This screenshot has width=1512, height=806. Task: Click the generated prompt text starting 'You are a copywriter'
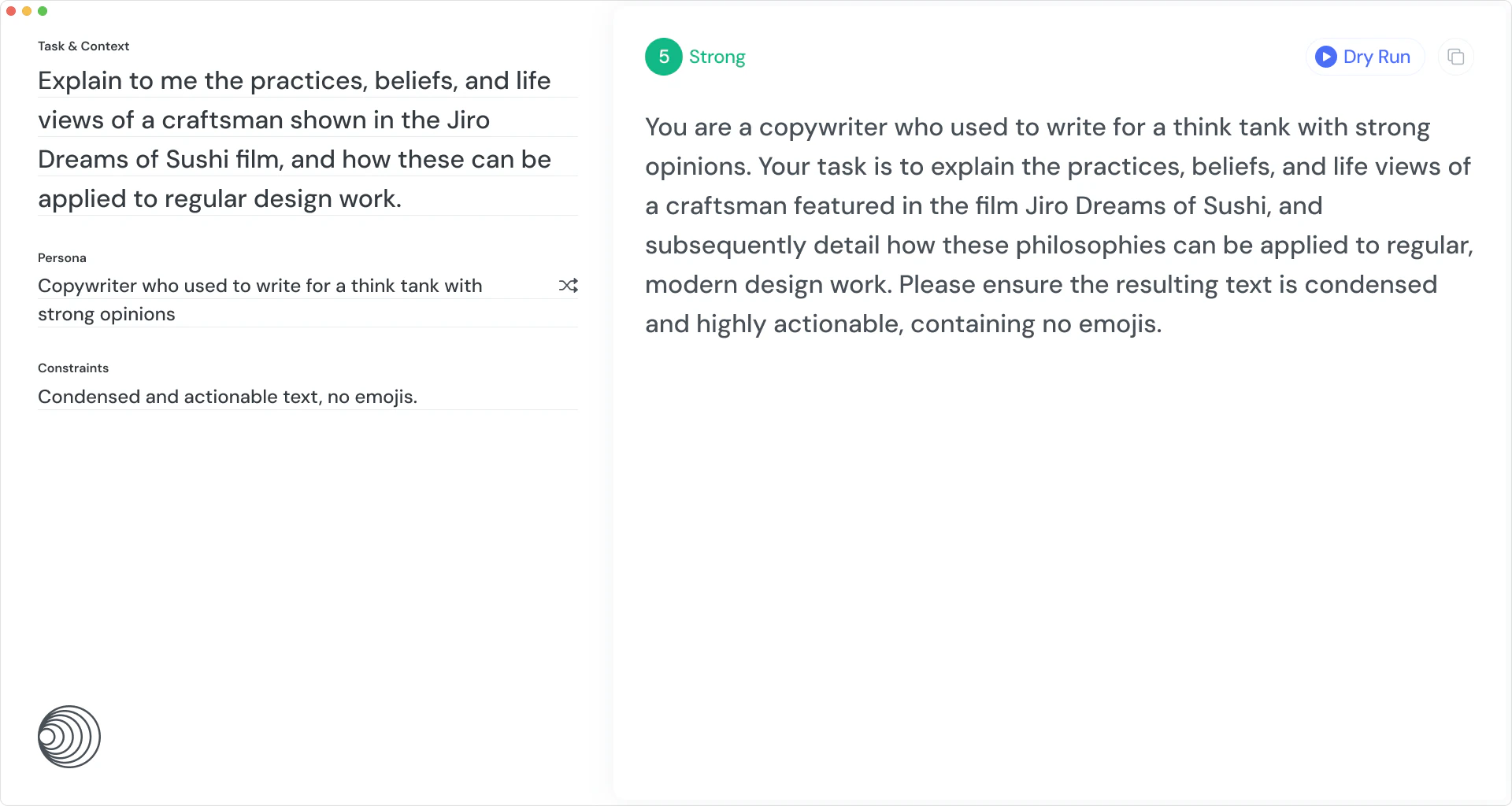(x=1058, y=225)
